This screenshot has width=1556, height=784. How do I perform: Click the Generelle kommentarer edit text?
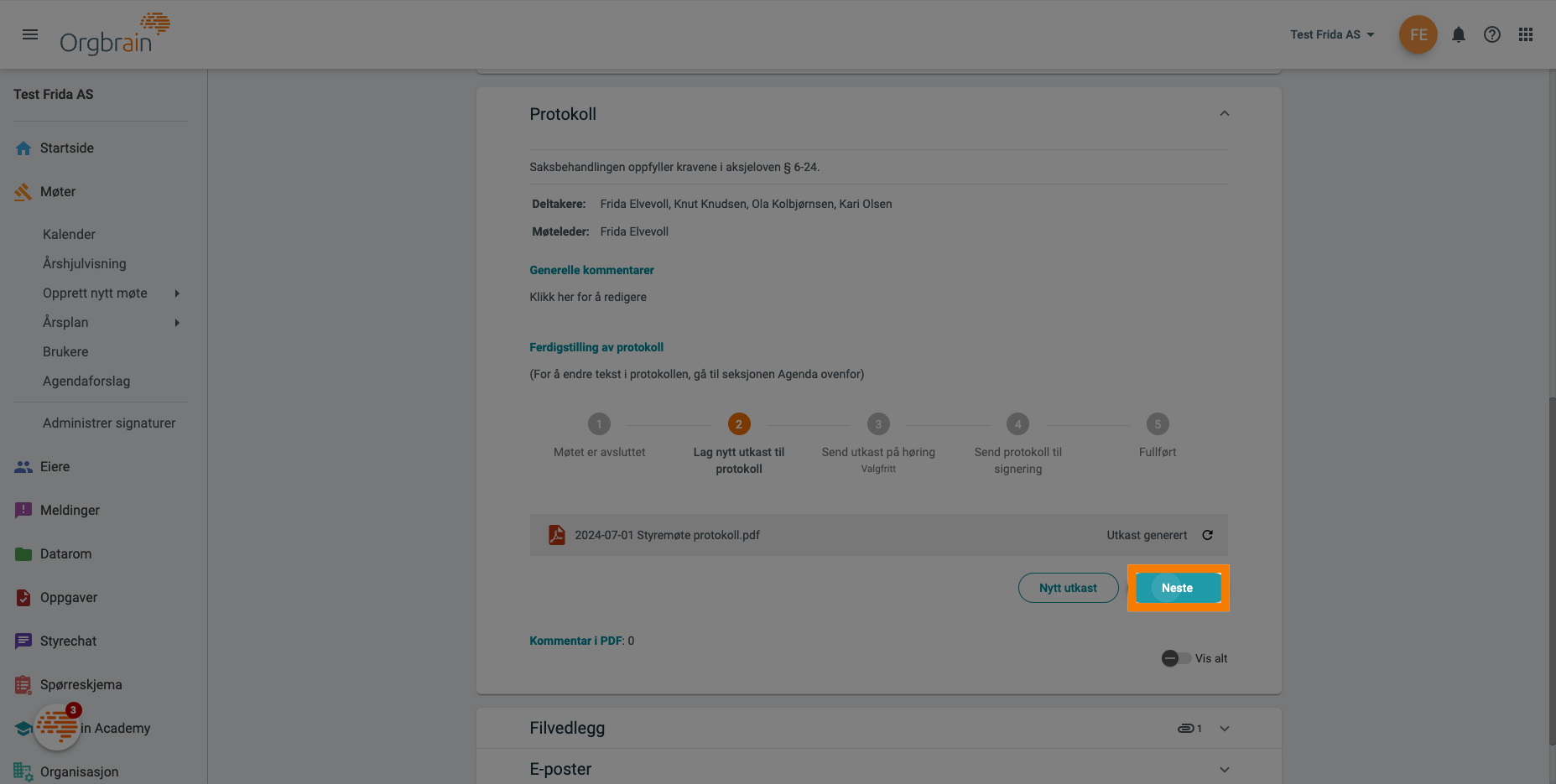[588, 297]
